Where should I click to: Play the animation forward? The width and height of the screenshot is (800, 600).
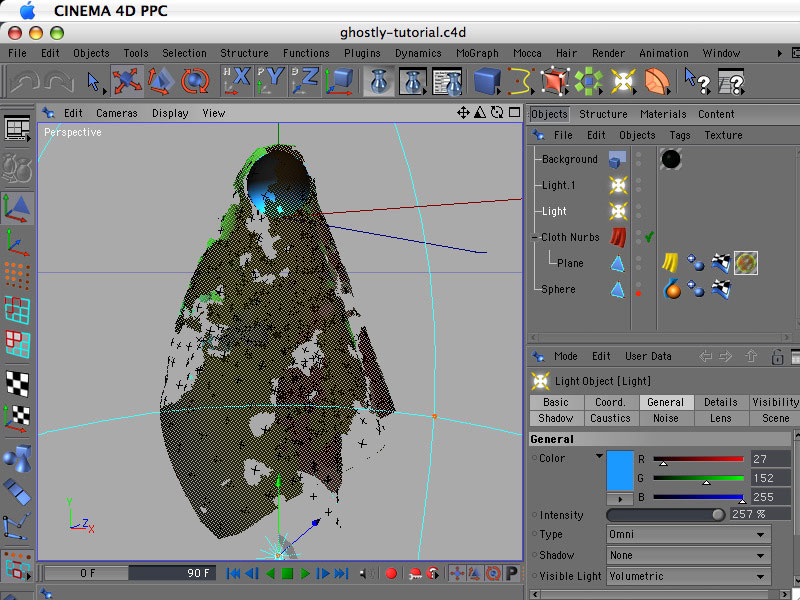click(x=305, y=574)
